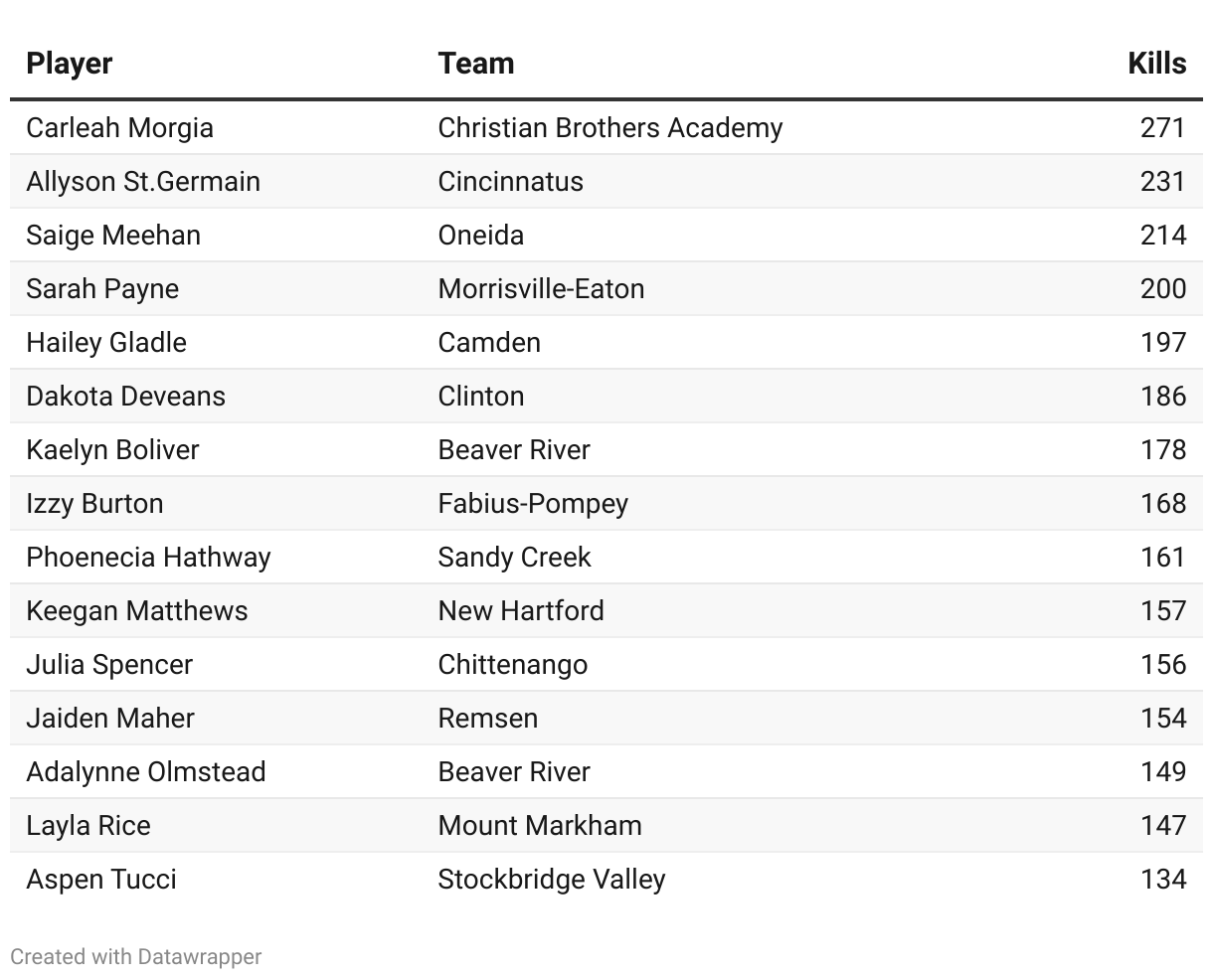The height and width of the screenshot is (980, 1213).
Task: Click the Kills column header
Action: 1156,64
